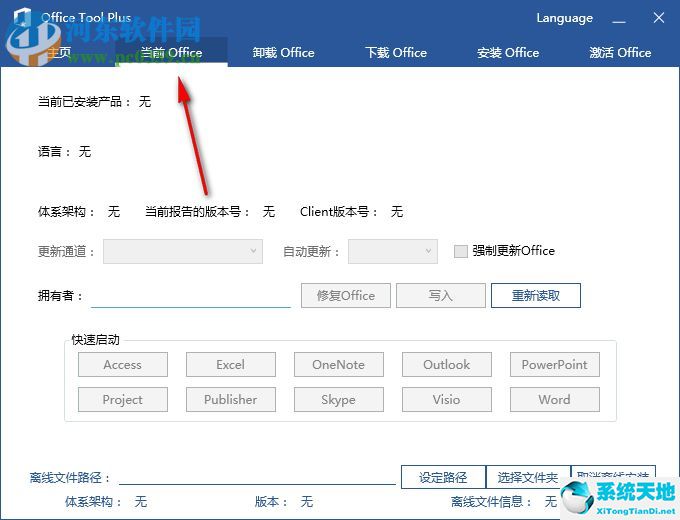The width and height of the screenshot is (680, 520).
Task: Launch OneNote from quick start
Action: coord(339,364)
